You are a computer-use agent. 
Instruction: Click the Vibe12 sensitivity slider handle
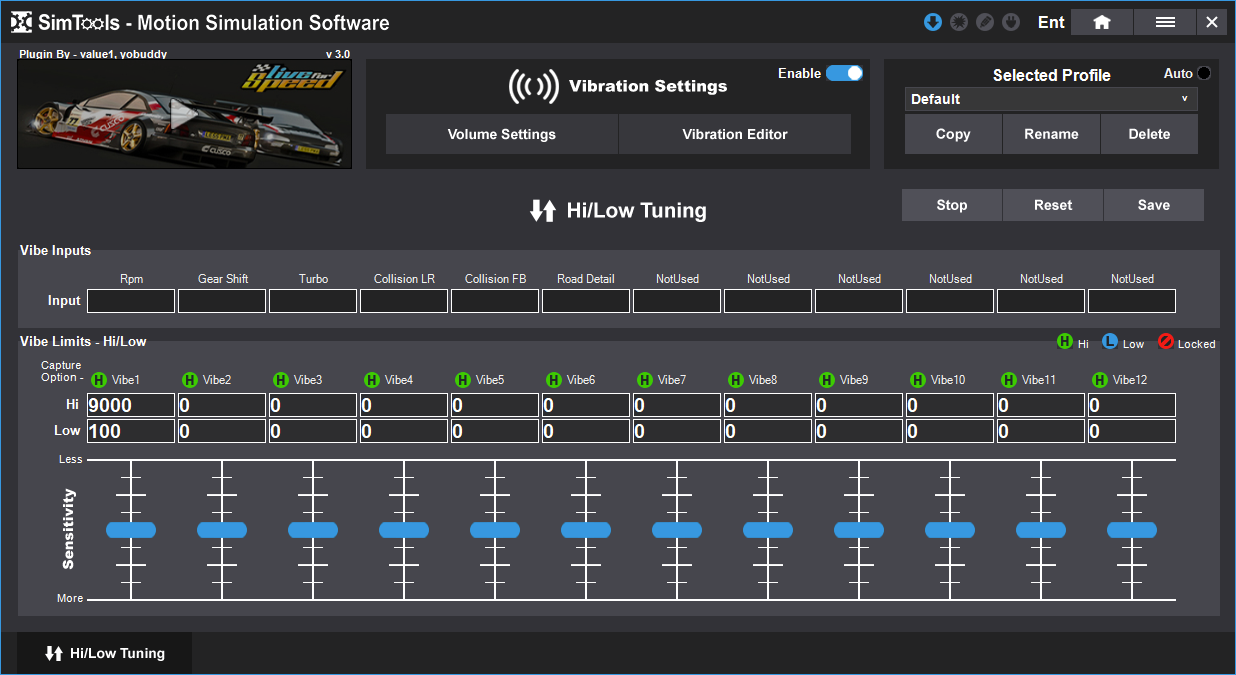[1132, 530]
